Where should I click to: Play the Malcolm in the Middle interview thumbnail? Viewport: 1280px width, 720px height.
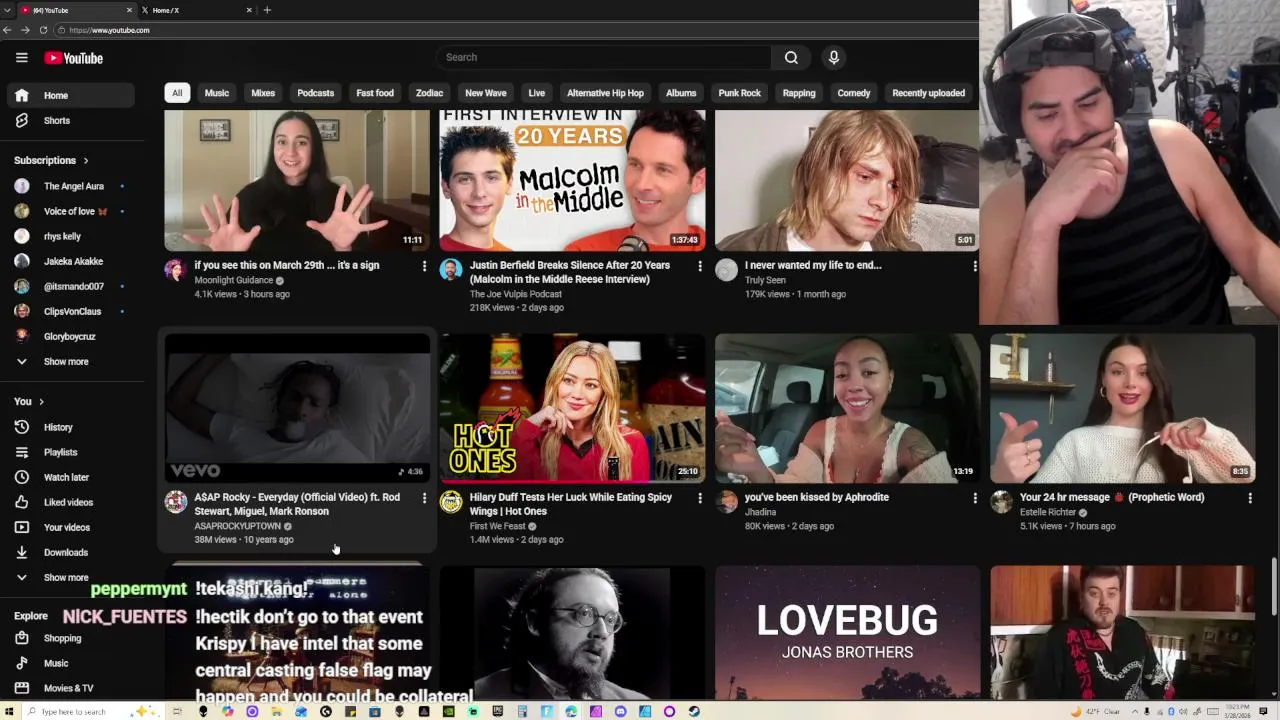pos(572,180)
